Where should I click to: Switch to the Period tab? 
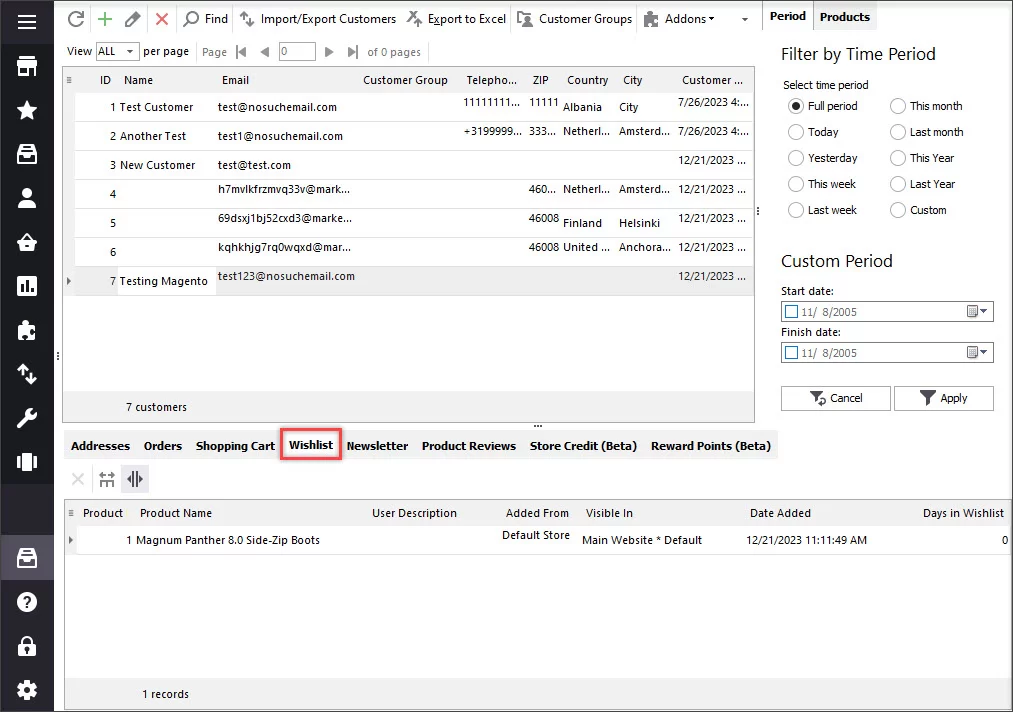[788, 16]
